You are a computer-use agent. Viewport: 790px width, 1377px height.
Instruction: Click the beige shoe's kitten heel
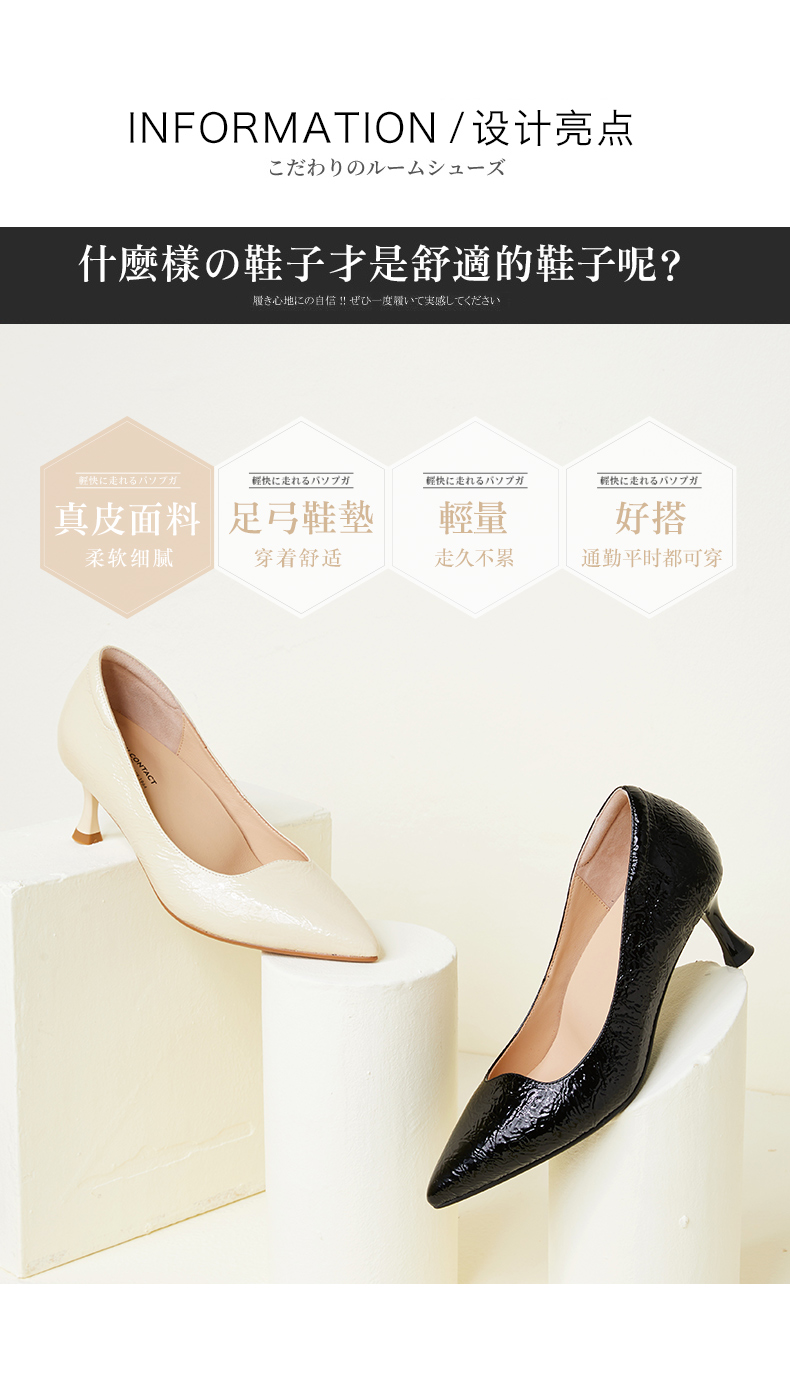[x=88, y=818]
